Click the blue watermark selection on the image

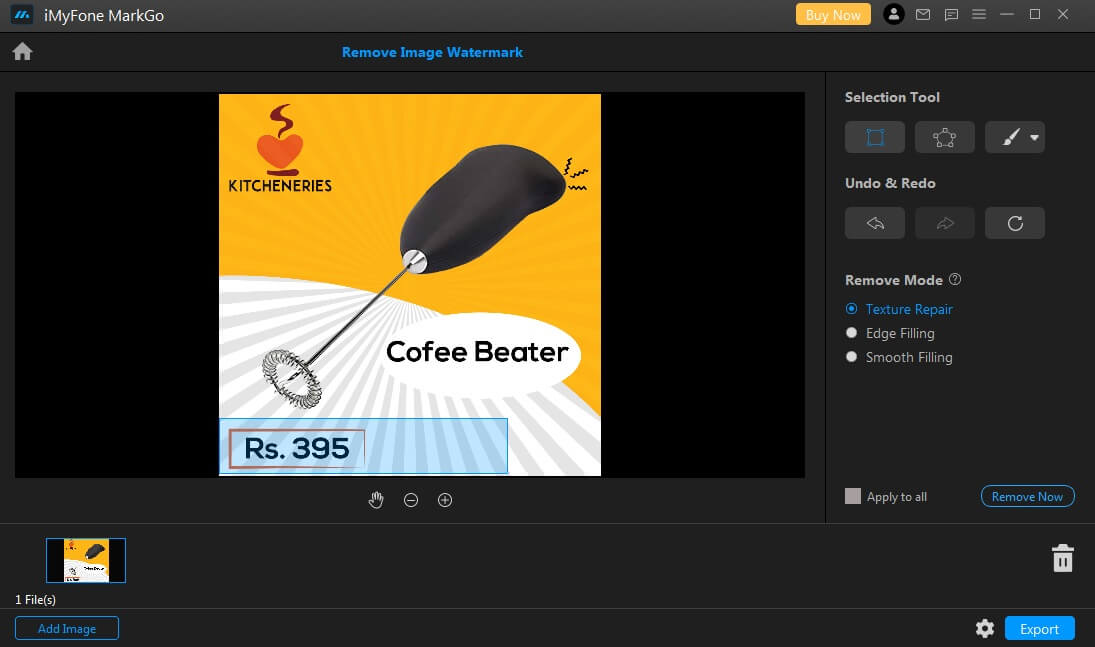363,446
